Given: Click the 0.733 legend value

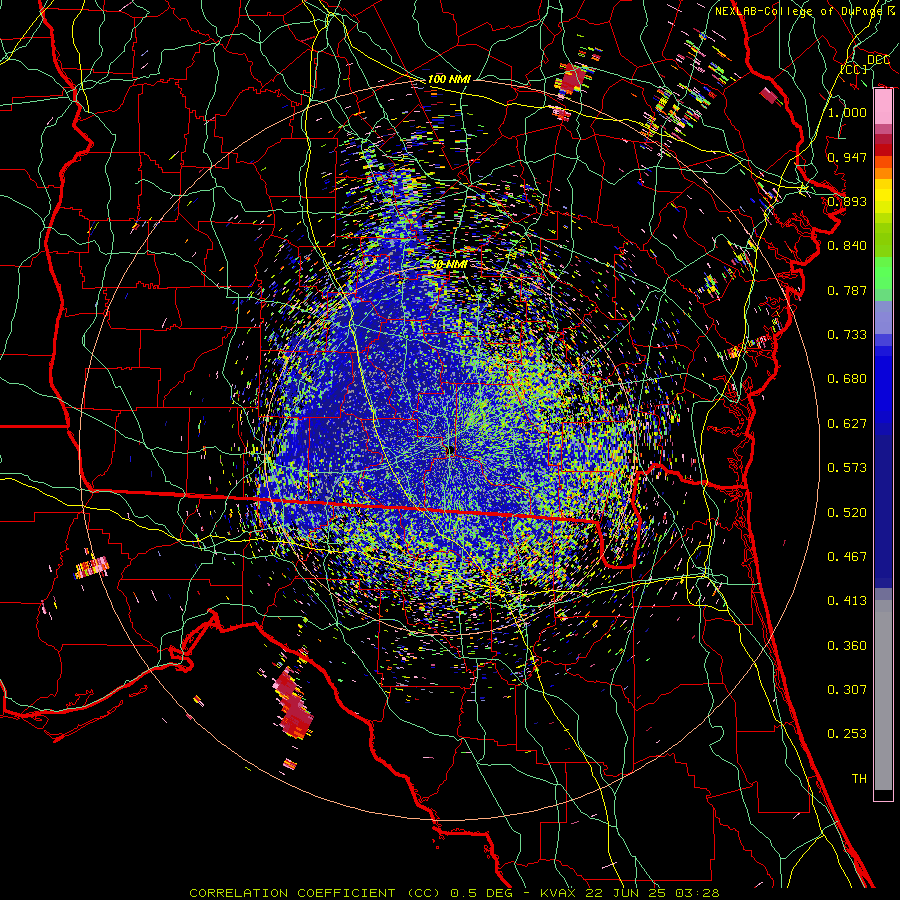Looking at the screenshot, I should [x=847, y=335].
